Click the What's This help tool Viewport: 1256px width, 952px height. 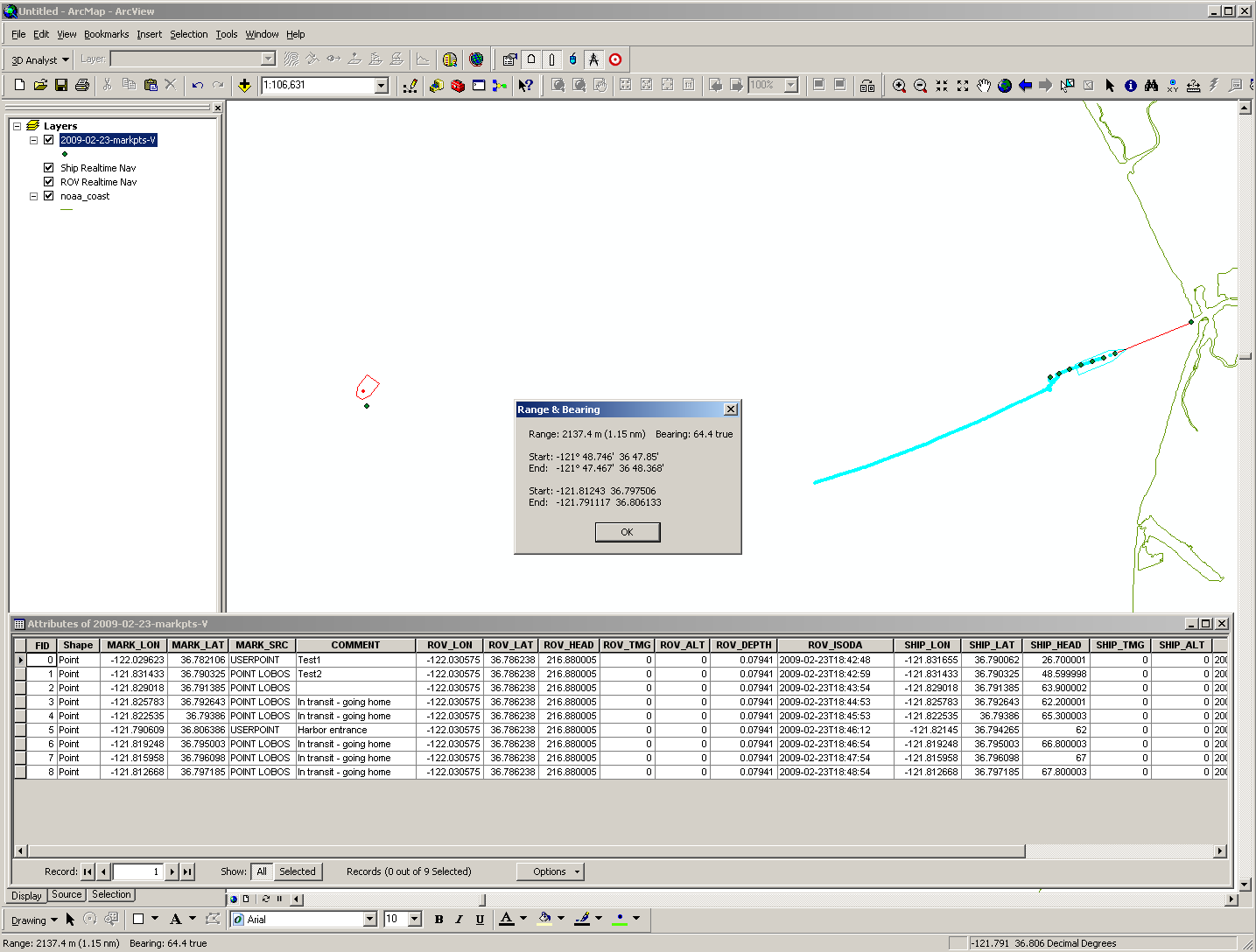point(525,85)
